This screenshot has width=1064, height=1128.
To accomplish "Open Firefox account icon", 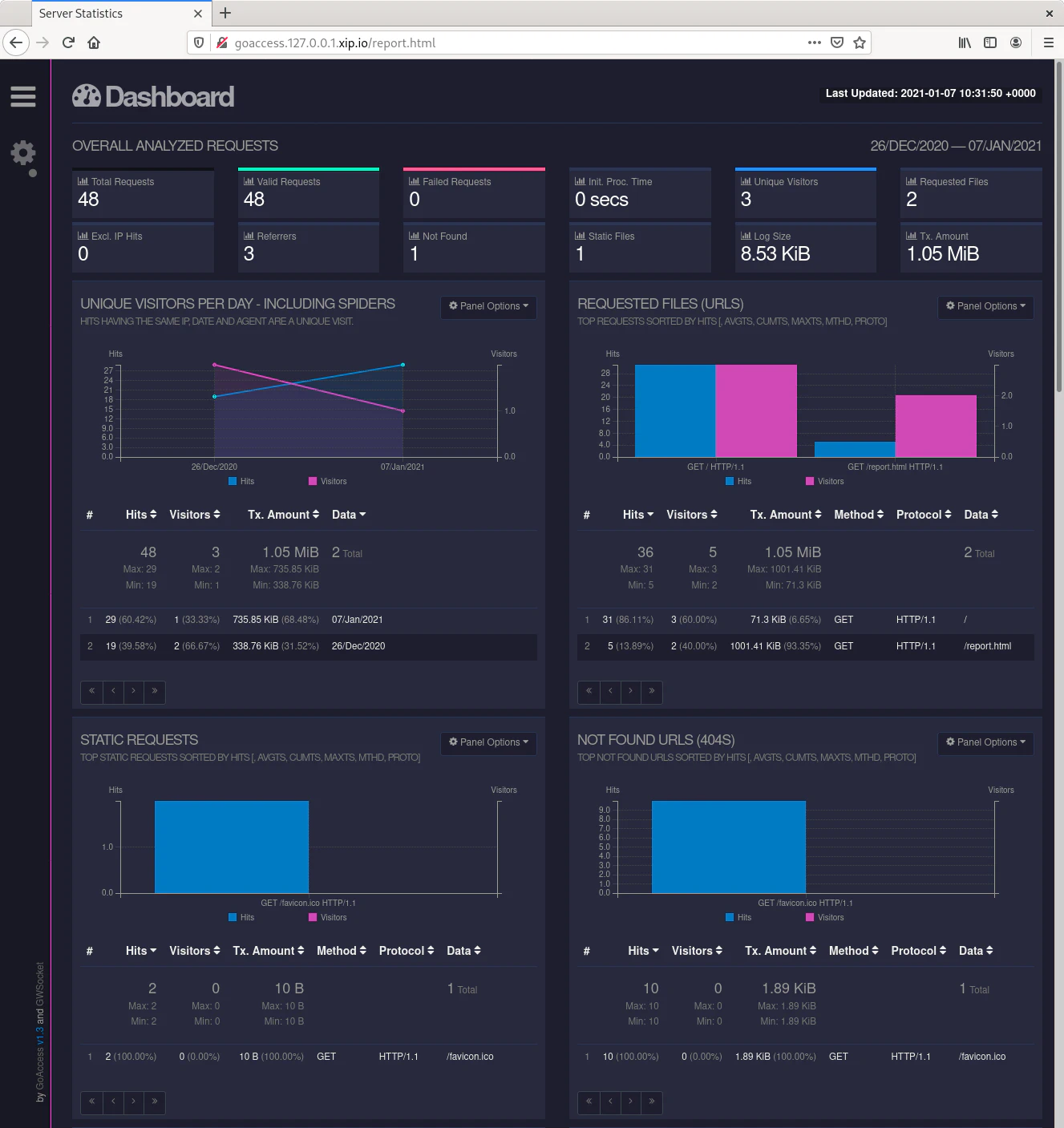I will click(1016, 42).
